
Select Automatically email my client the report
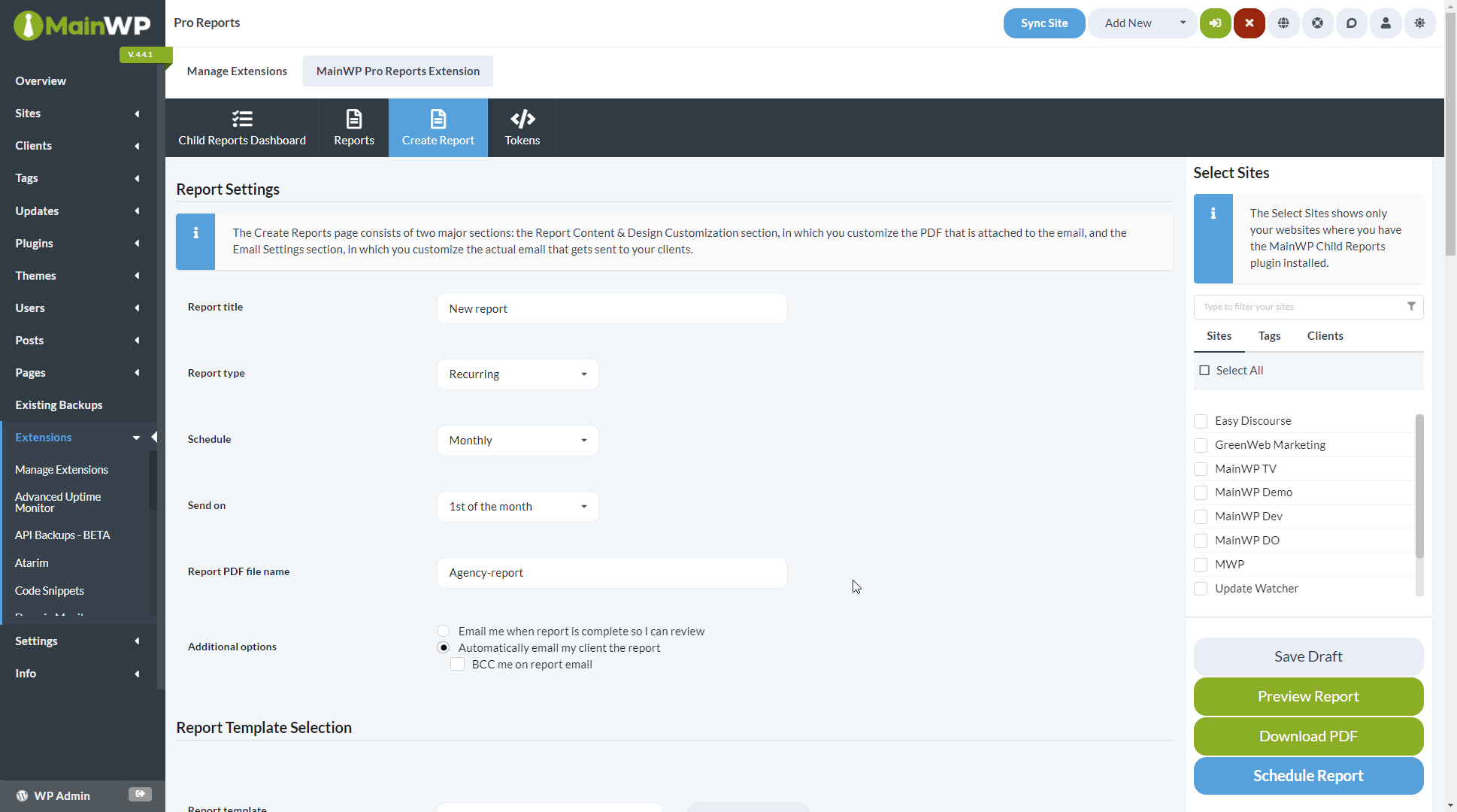tap(444, 648)
